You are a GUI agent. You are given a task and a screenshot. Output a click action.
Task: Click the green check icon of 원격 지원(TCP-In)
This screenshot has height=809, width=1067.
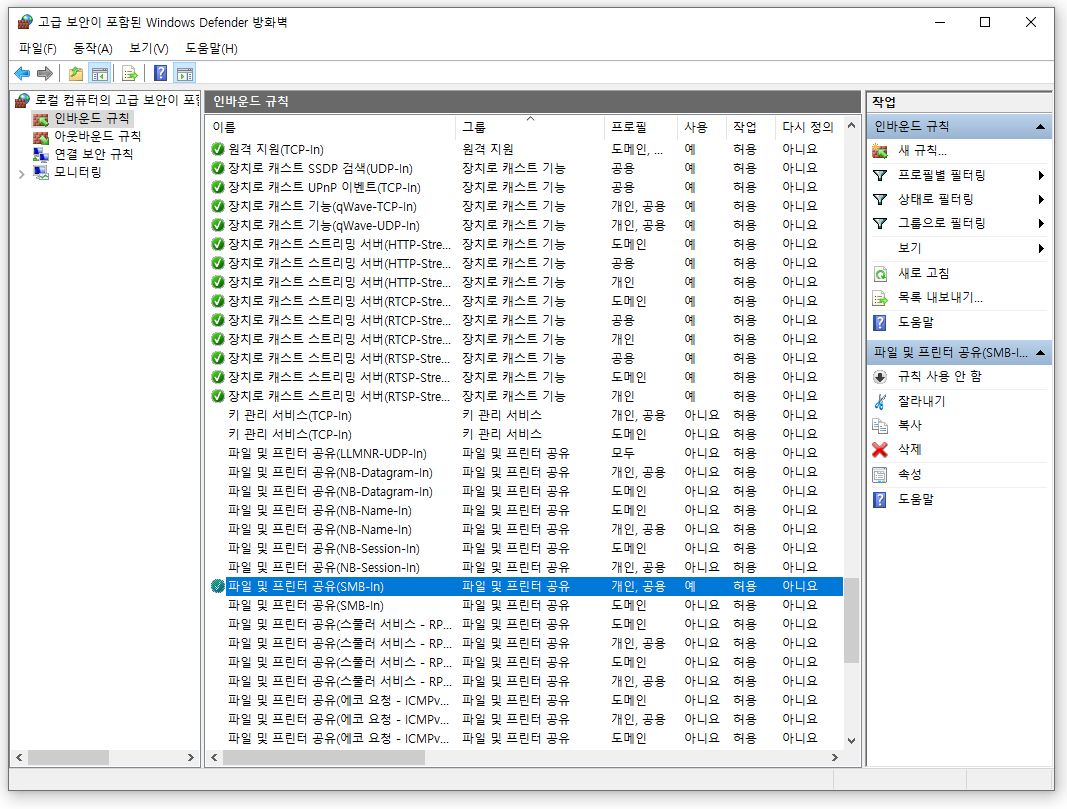click(218, 149)
